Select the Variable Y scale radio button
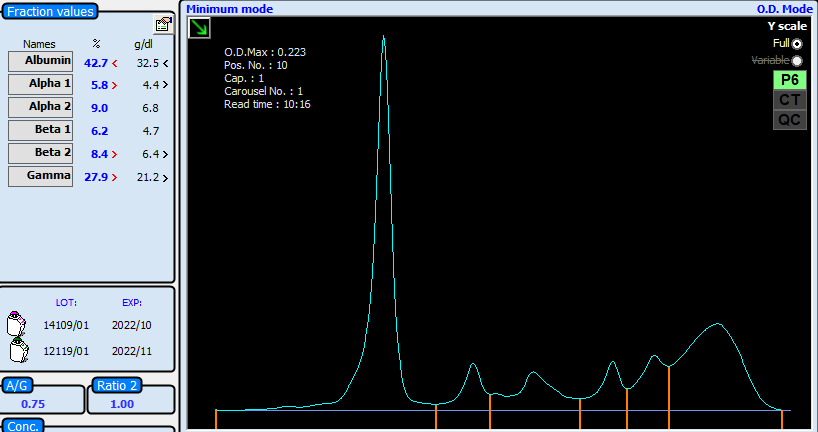Screen dimensions: 818x432 796,60
